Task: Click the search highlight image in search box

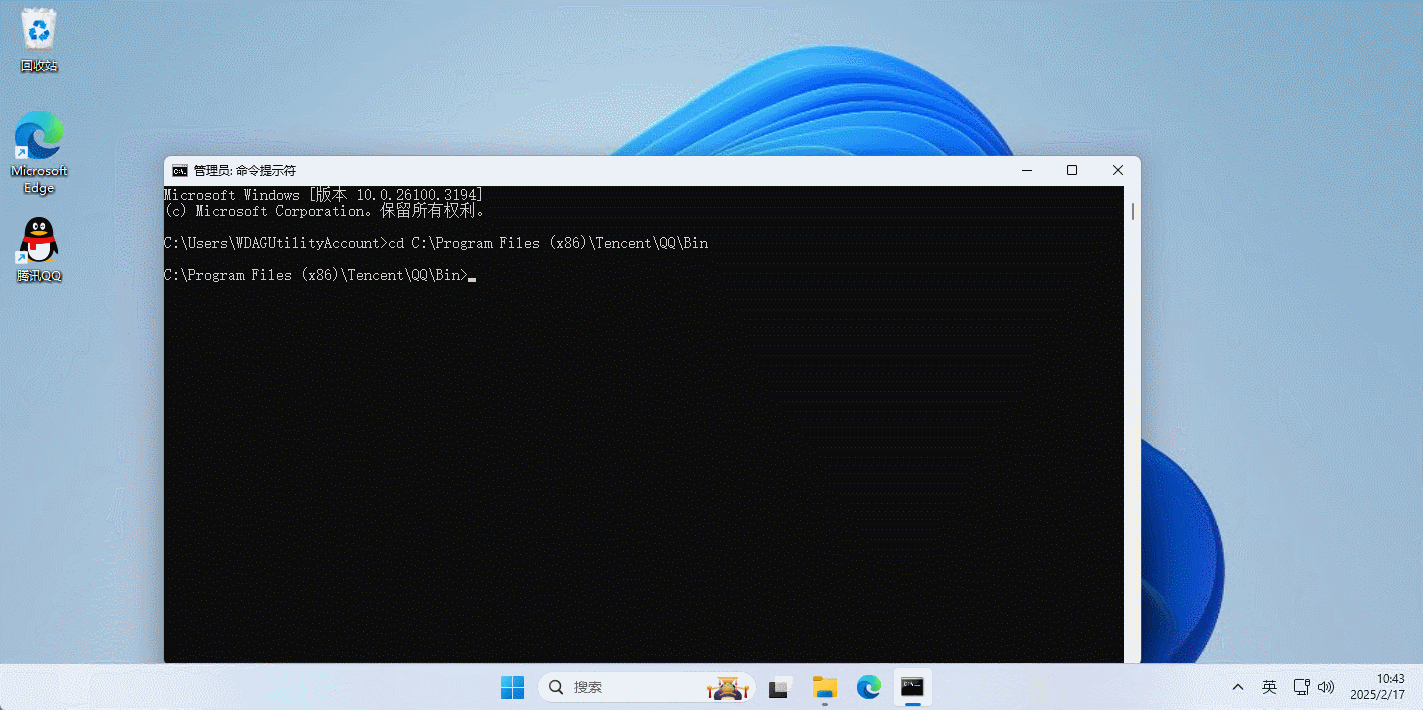Action: (728, 687)
